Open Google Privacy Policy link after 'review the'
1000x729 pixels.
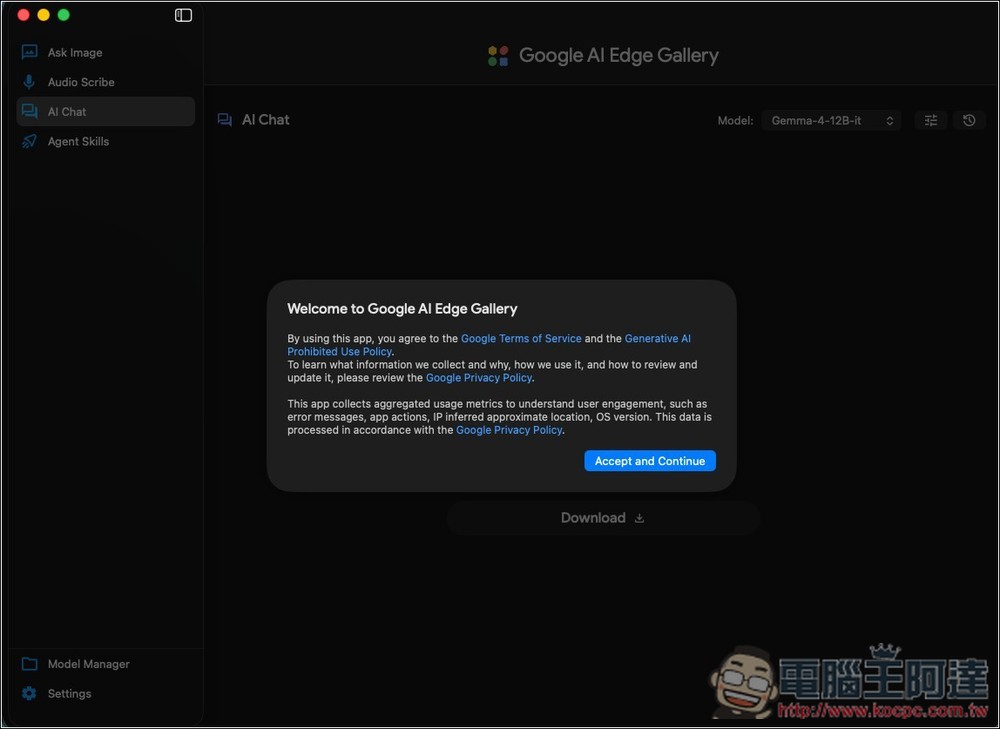click(x=479, y=378)
